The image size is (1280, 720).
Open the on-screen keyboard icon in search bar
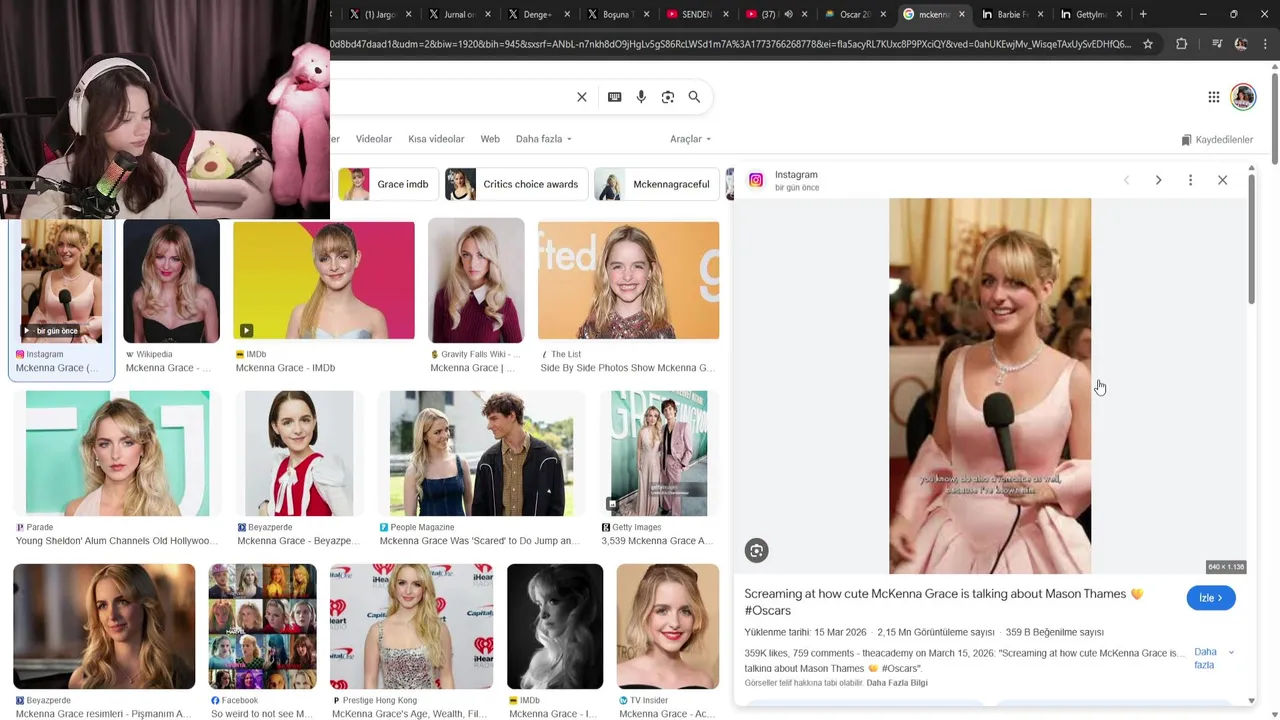click(614, 97)
